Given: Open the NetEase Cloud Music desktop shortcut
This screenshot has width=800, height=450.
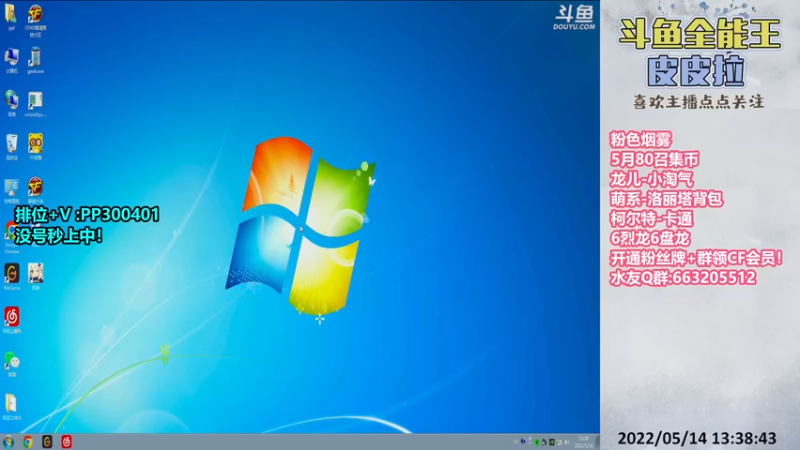Looking at the screenshot, I should point(11,320).
